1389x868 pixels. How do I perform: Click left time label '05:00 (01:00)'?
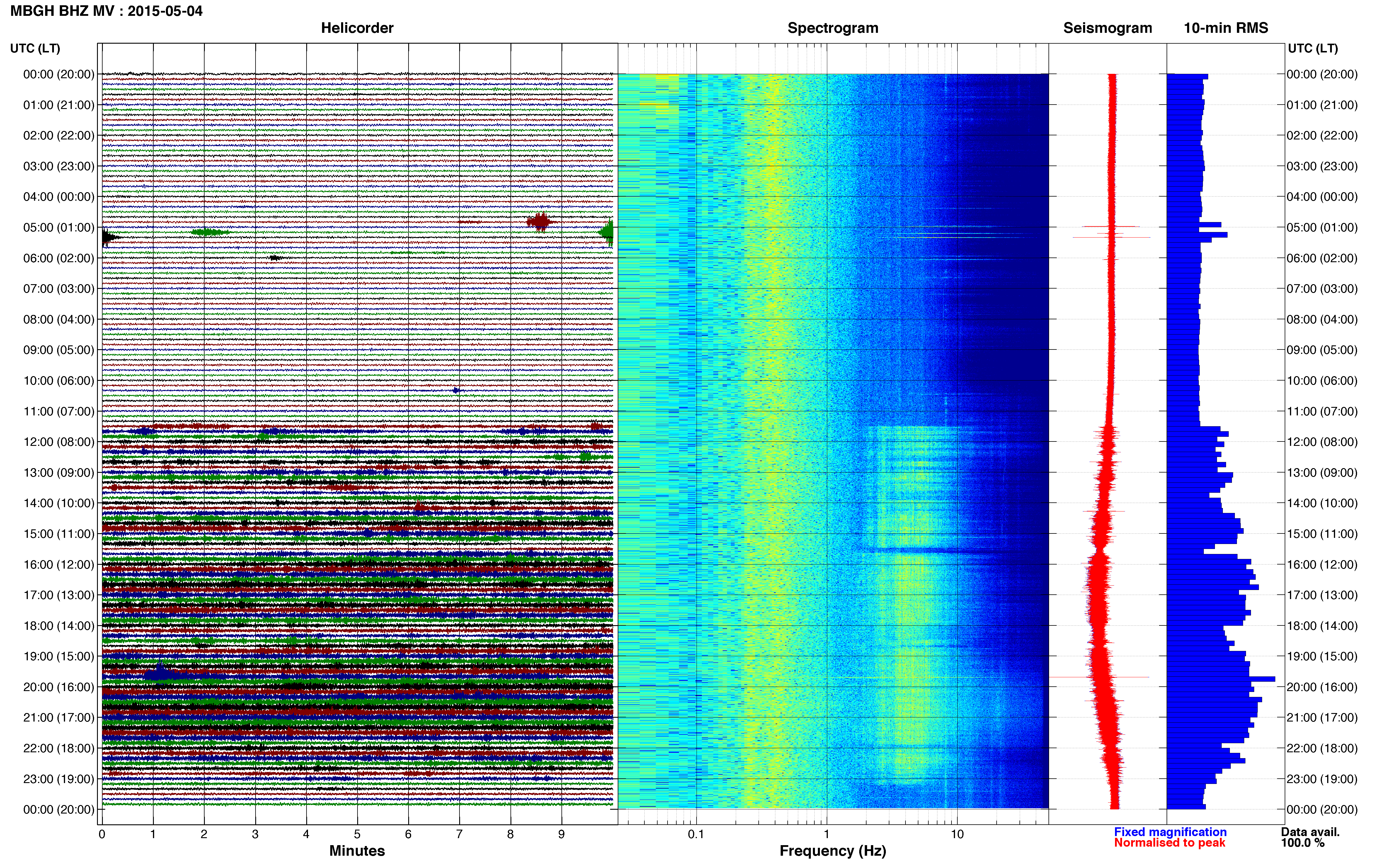59,227
